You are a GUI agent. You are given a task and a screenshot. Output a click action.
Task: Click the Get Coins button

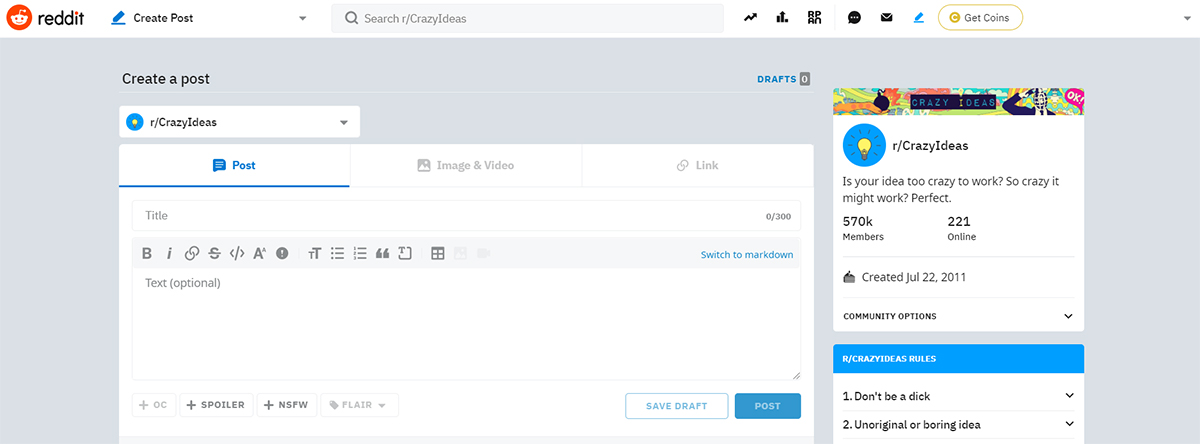pyautogui.click(x=980, y=18)
